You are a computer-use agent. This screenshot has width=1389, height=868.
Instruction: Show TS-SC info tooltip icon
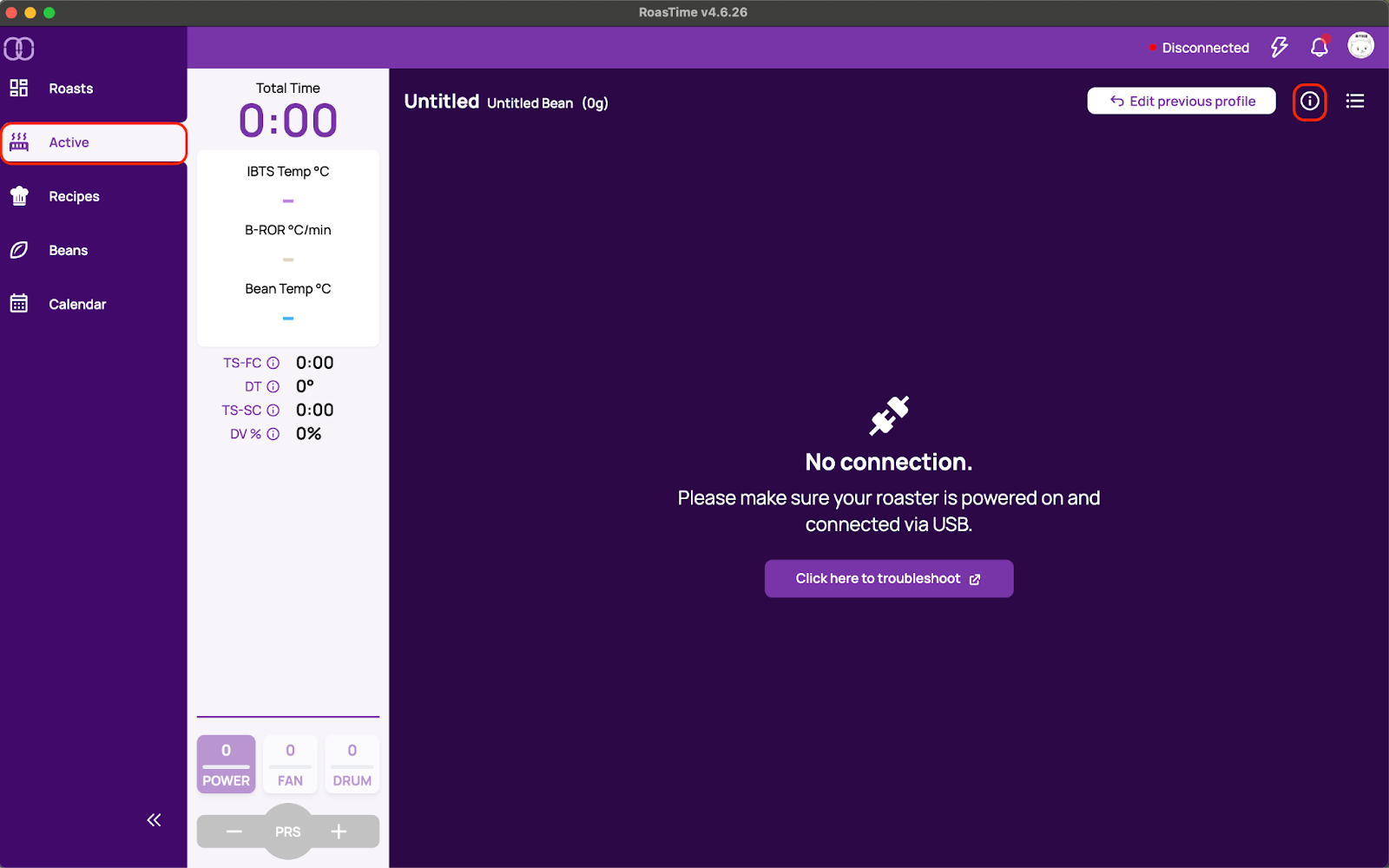[273, 411]
